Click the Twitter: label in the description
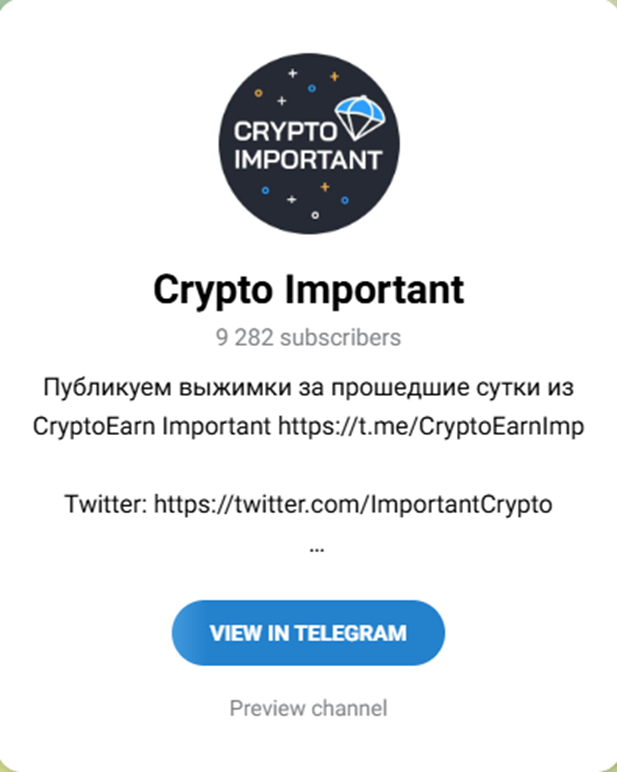Screen dimensions: 617x772 point(106,505)
